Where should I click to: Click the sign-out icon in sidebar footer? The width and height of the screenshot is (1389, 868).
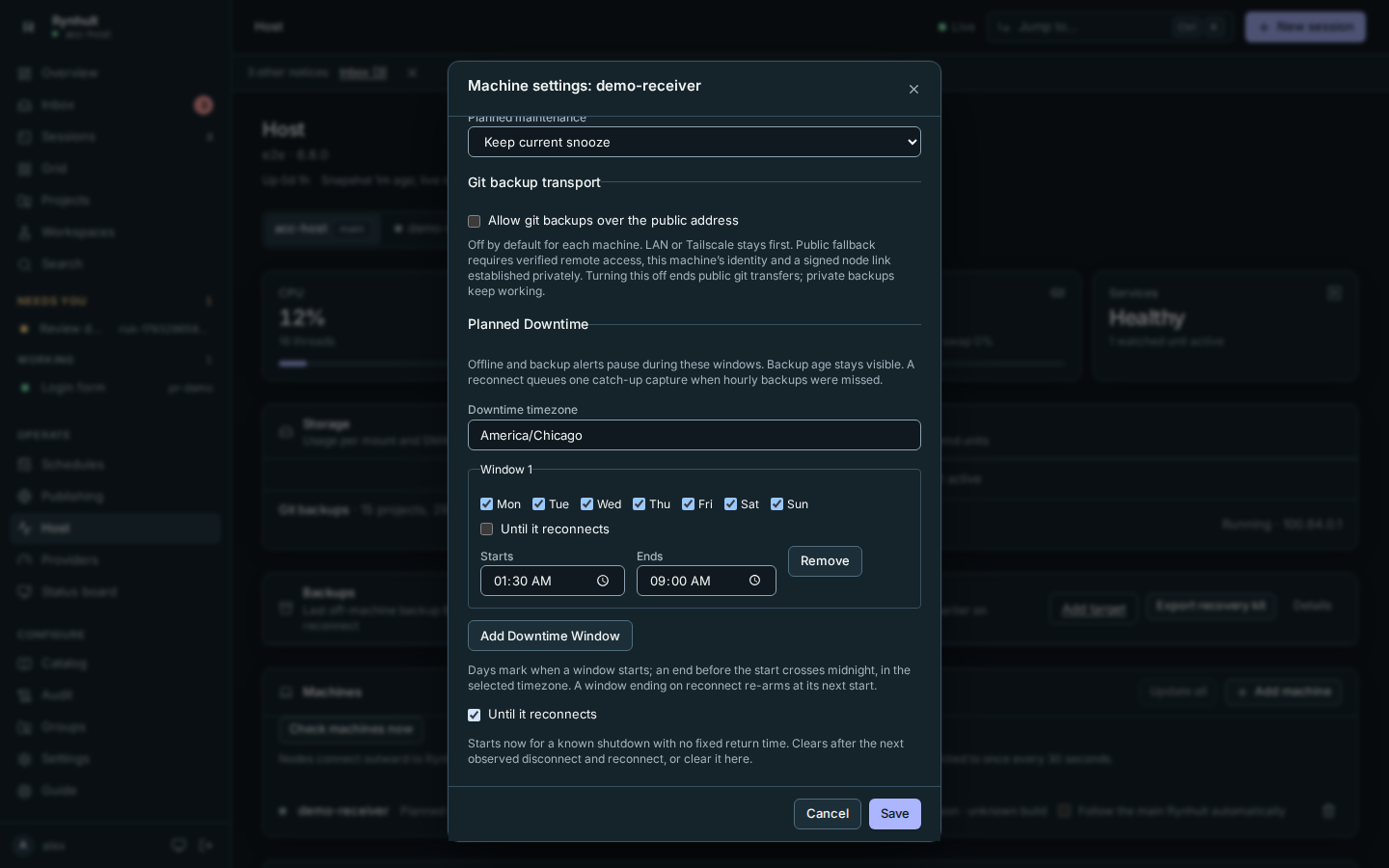205,846
